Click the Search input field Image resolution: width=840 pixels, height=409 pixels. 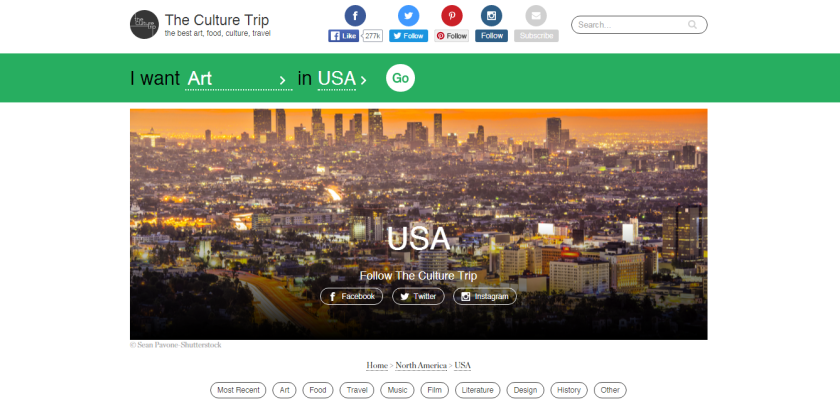tap(639, 25)
